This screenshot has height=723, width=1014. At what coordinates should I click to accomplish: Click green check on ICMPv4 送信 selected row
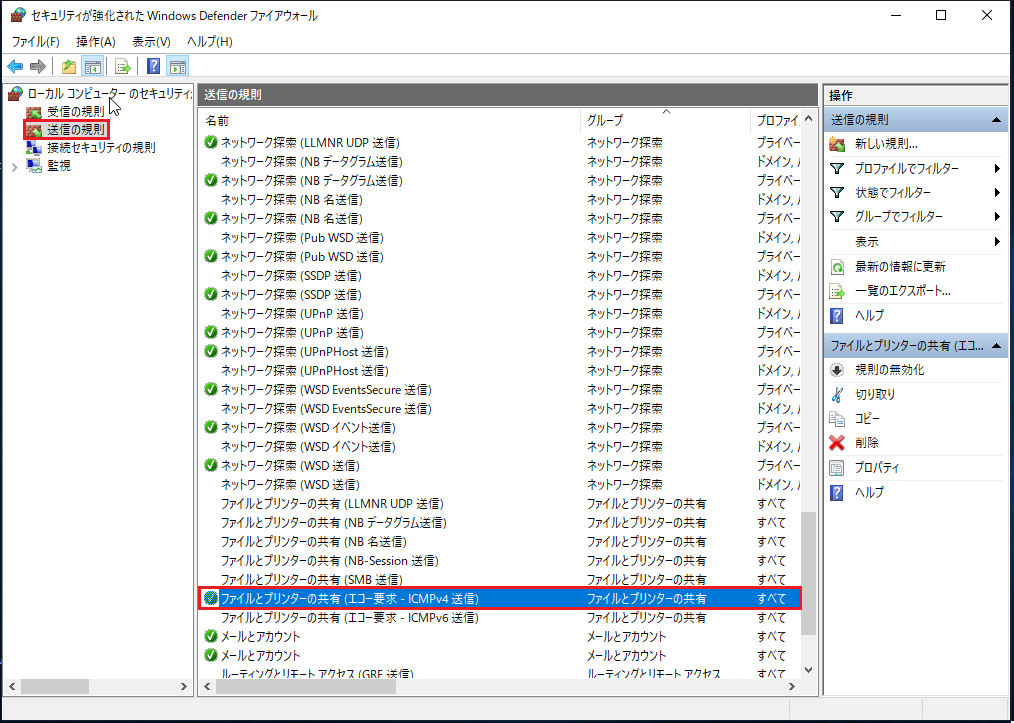(210, 599)
